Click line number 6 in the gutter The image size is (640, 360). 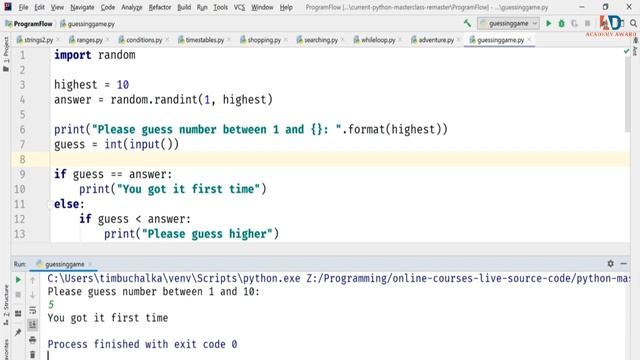[x=22, y=129]
